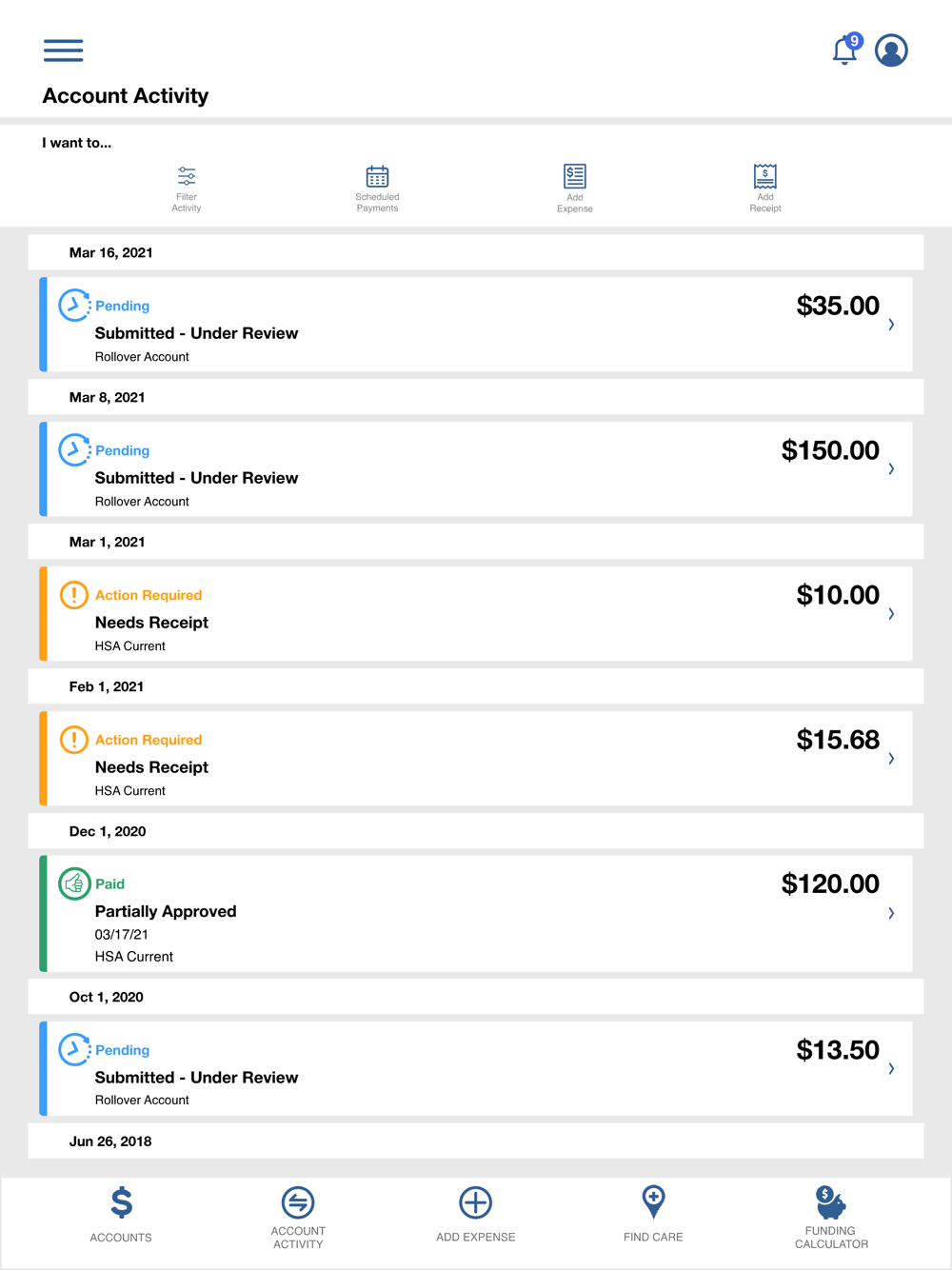952x1270 pixels.
Task: Select FIND CARE tab label
Action: (653, 1238)
